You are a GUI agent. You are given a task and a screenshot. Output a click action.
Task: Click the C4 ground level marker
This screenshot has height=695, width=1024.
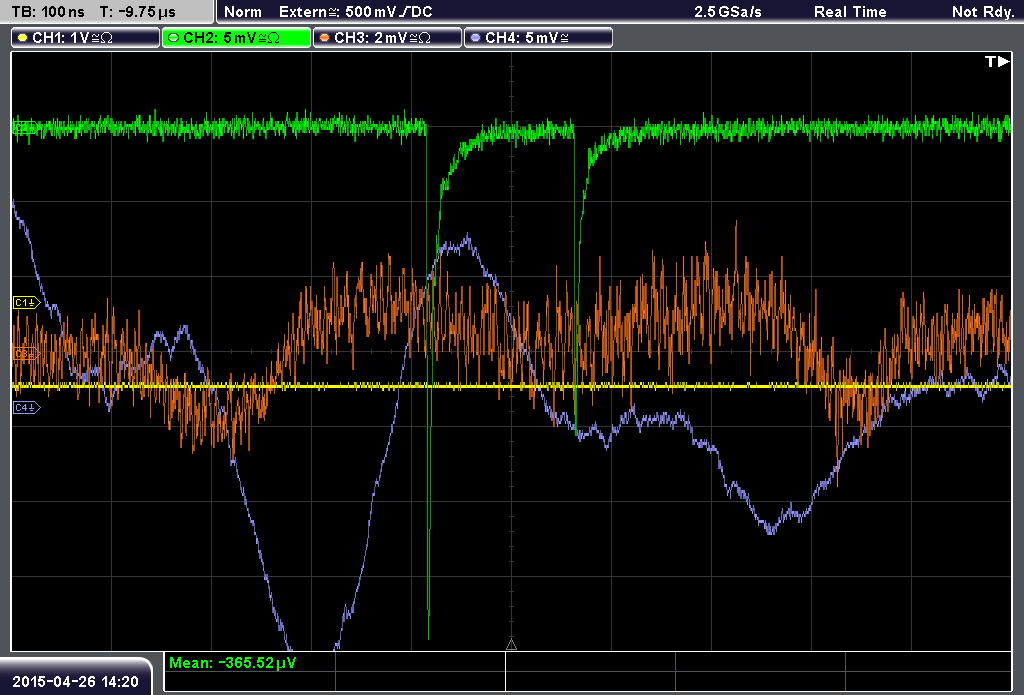(27, 408)
